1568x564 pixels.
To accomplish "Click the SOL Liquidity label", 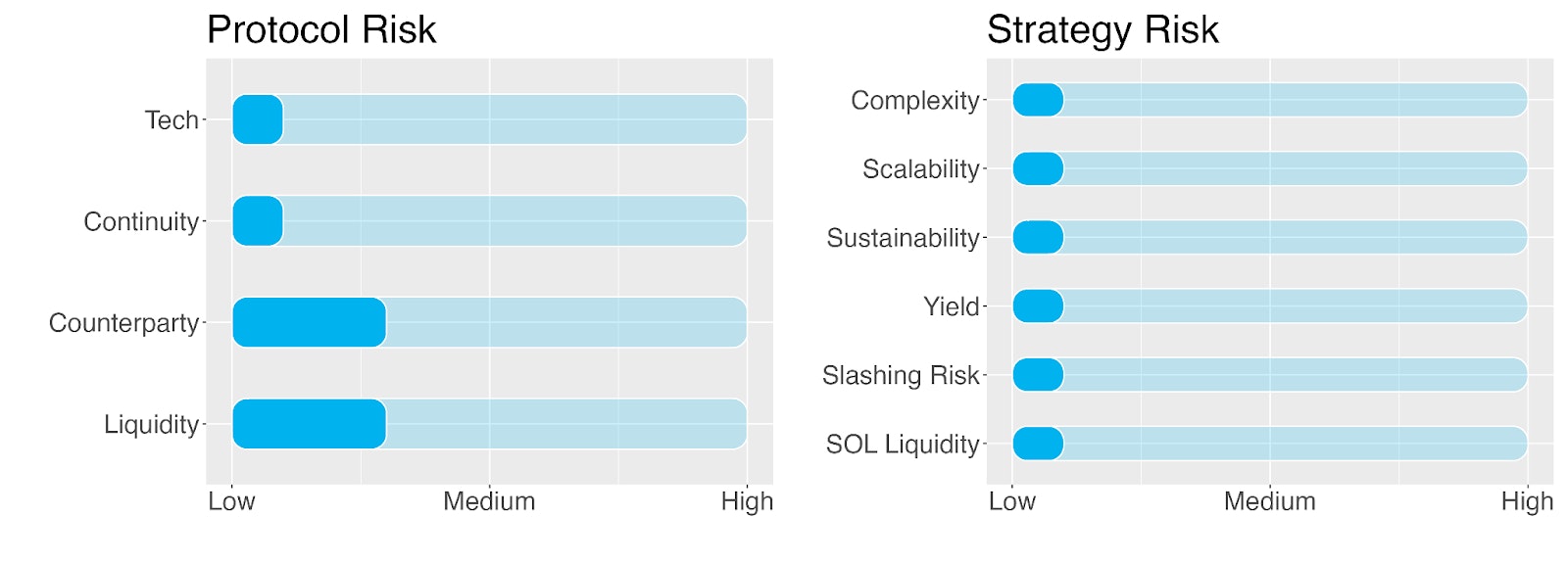I will (903, 445).
